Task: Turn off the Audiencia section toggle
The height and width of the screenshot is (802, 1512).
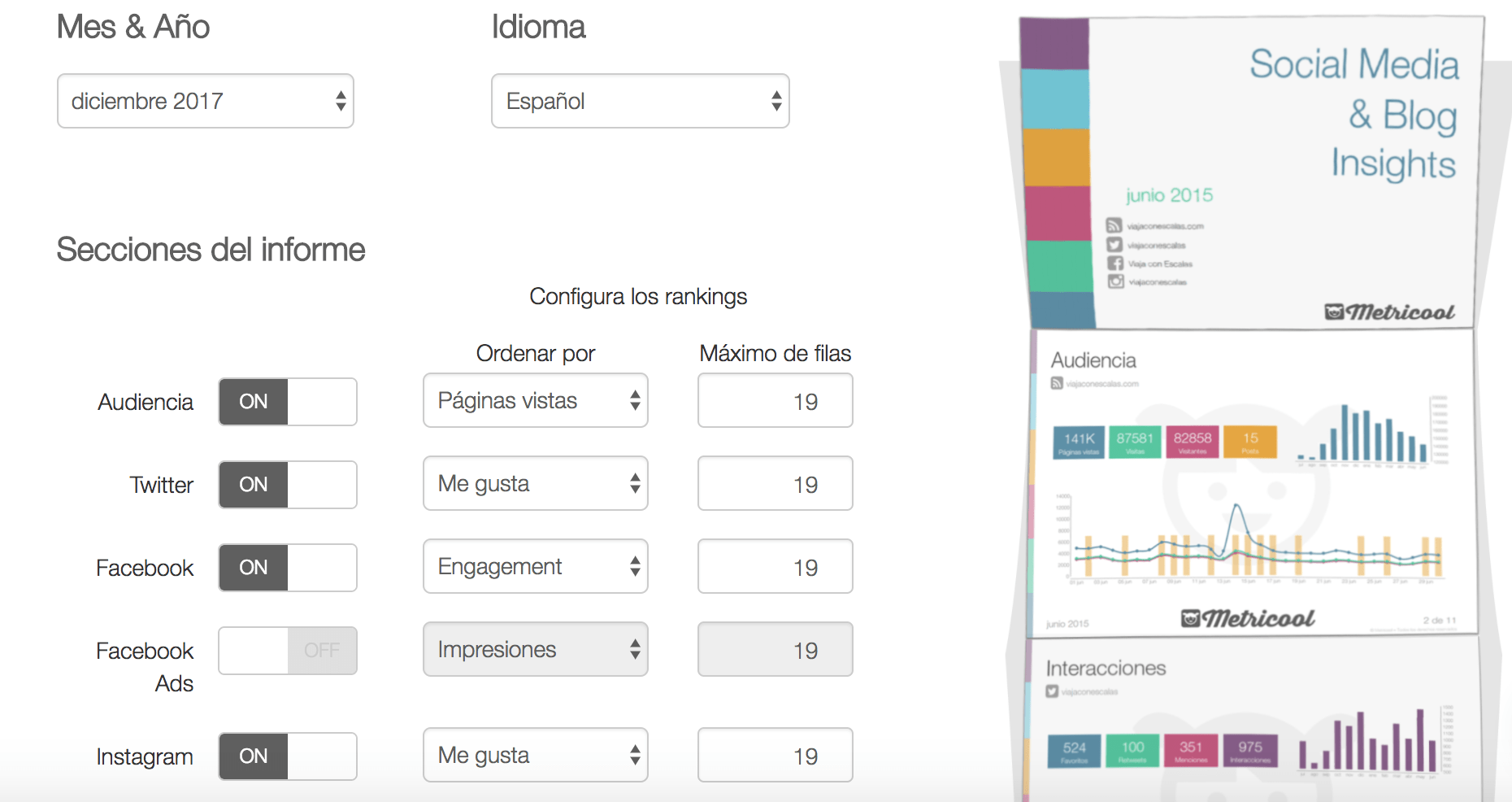Action: point(288,402)
